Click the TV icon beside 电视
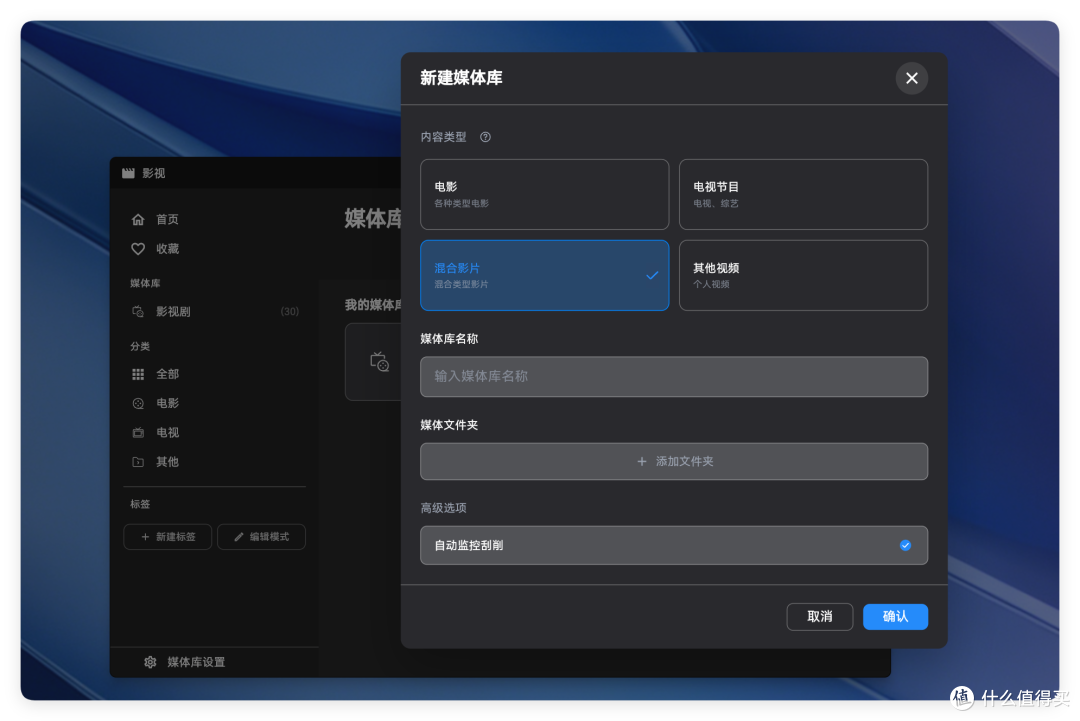Image resolution: width=1080 pixels, height=721 pixels. point(138,432)
